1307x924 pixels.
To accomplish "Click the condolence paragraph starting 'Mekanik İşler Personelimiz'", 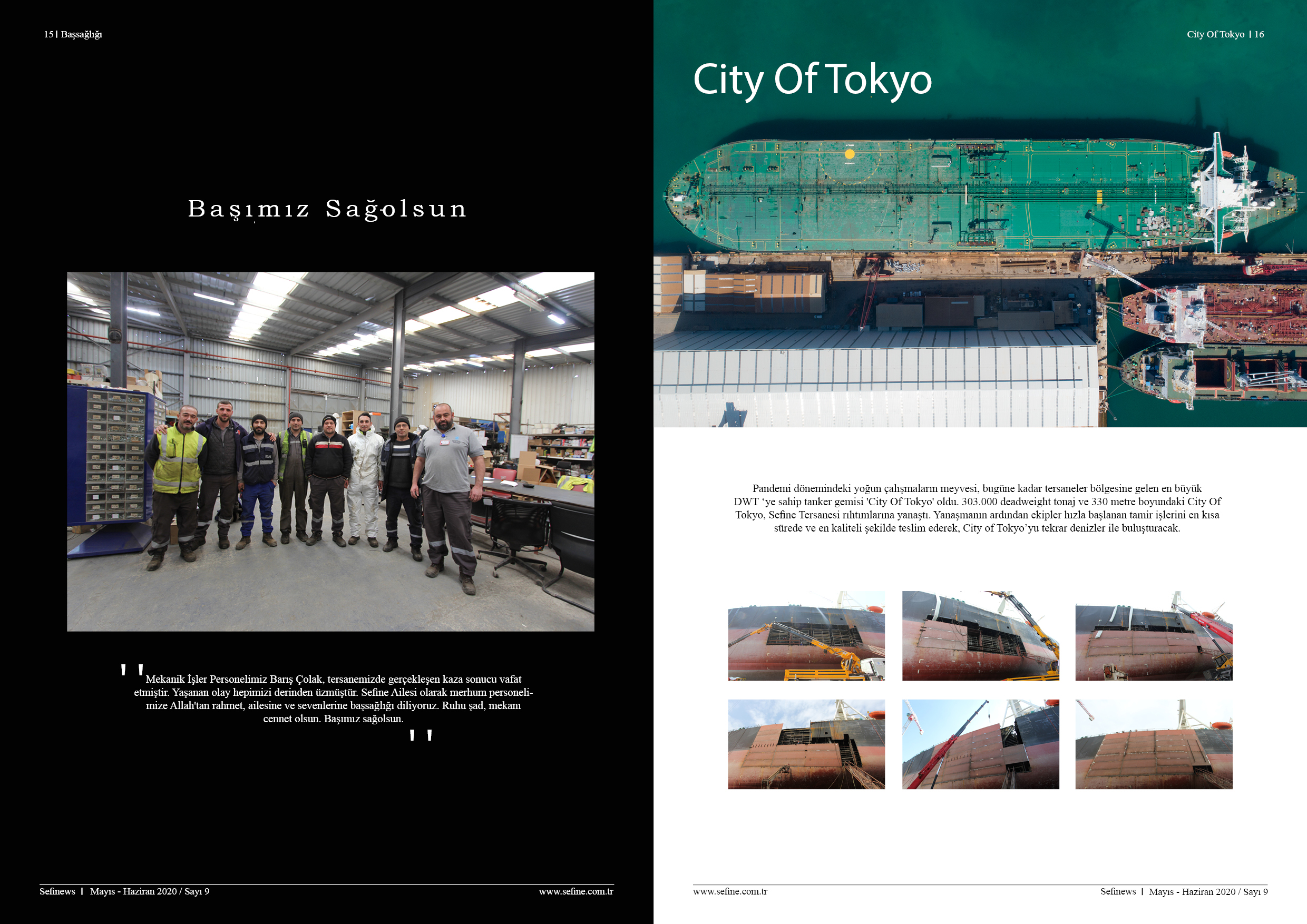I will [334, 699].
